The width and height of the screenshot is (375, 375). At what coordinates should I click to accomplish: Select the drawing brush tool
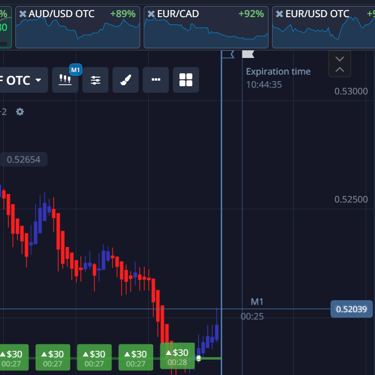126,80
